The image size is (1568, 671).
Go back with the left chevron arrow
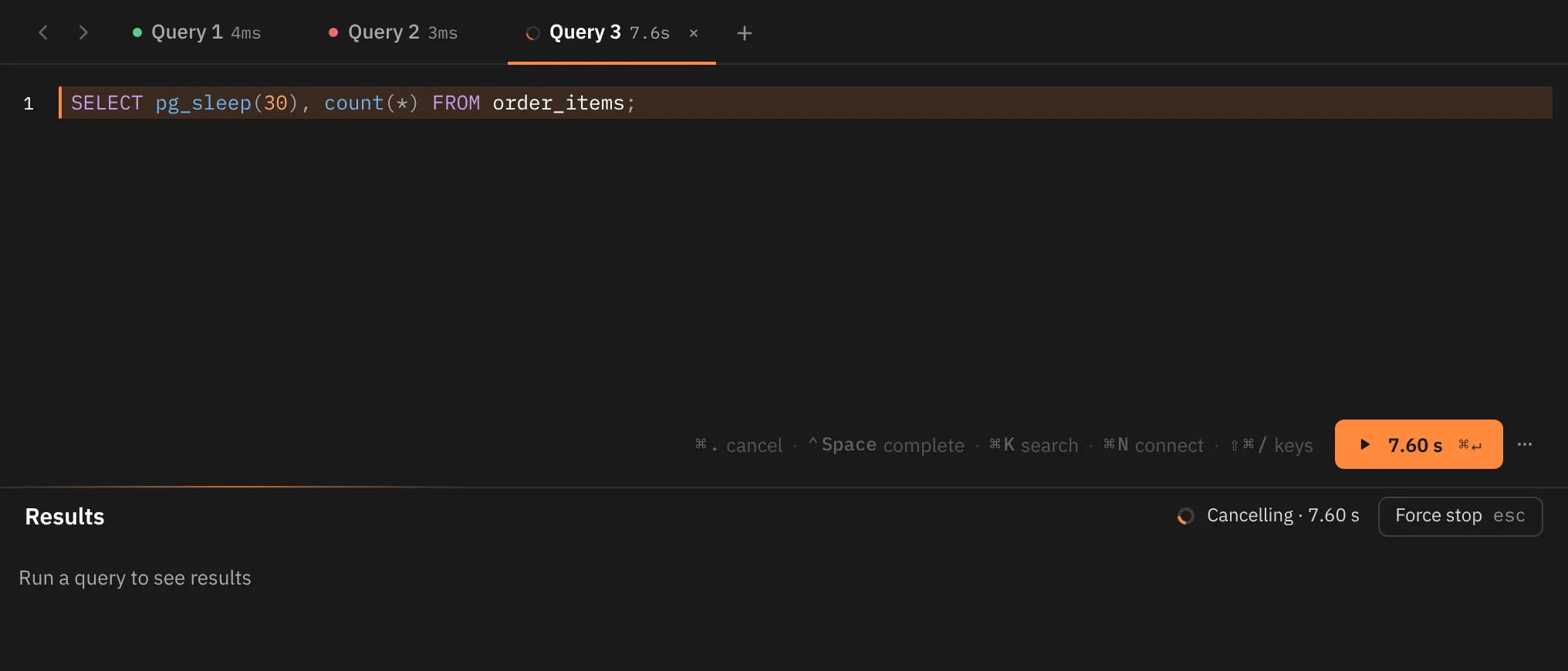(43, 32)
